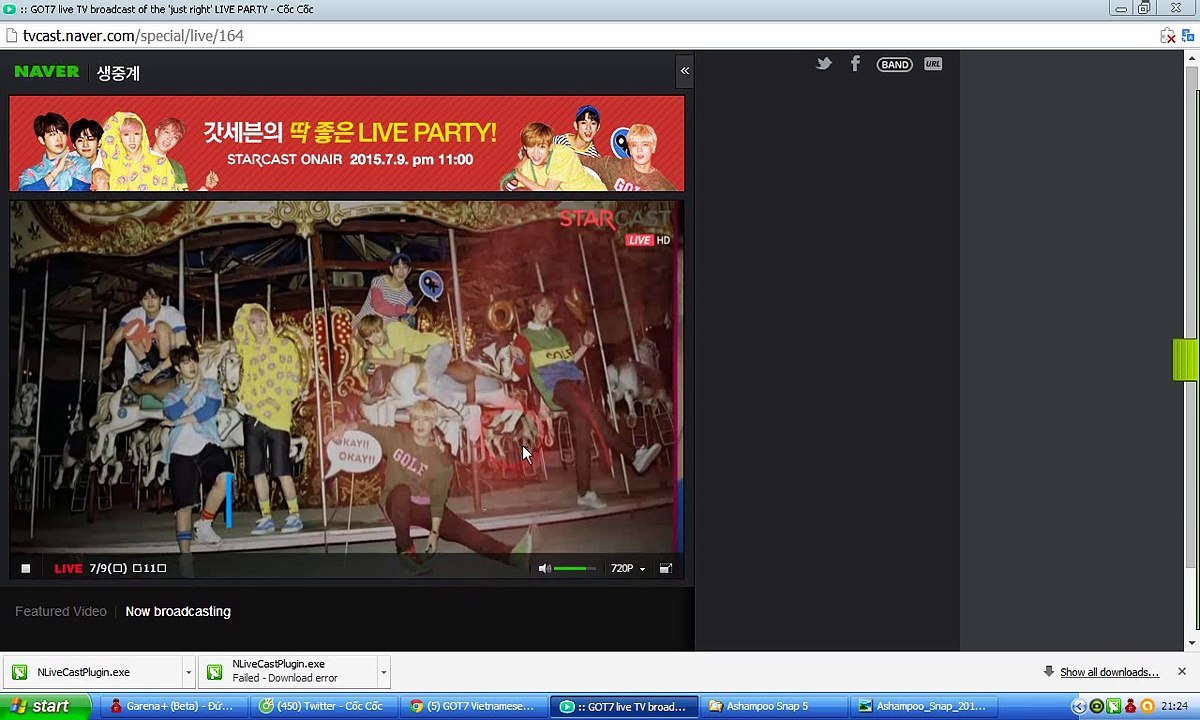Click Show all downloads link

[1109, 672]
